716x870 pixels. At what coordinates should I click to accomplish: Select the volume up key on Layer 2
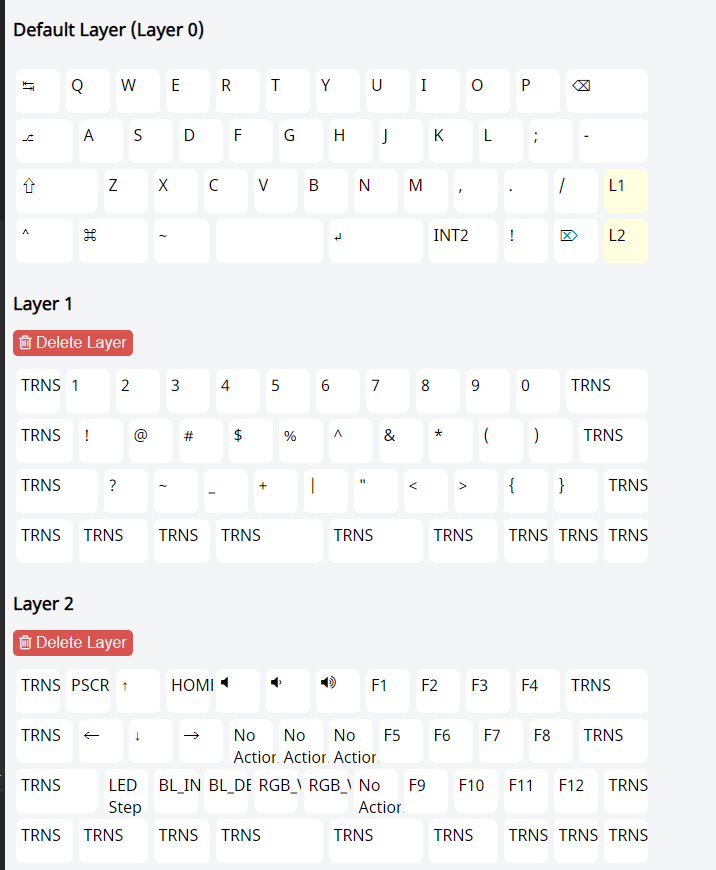(x=337, y=691)
